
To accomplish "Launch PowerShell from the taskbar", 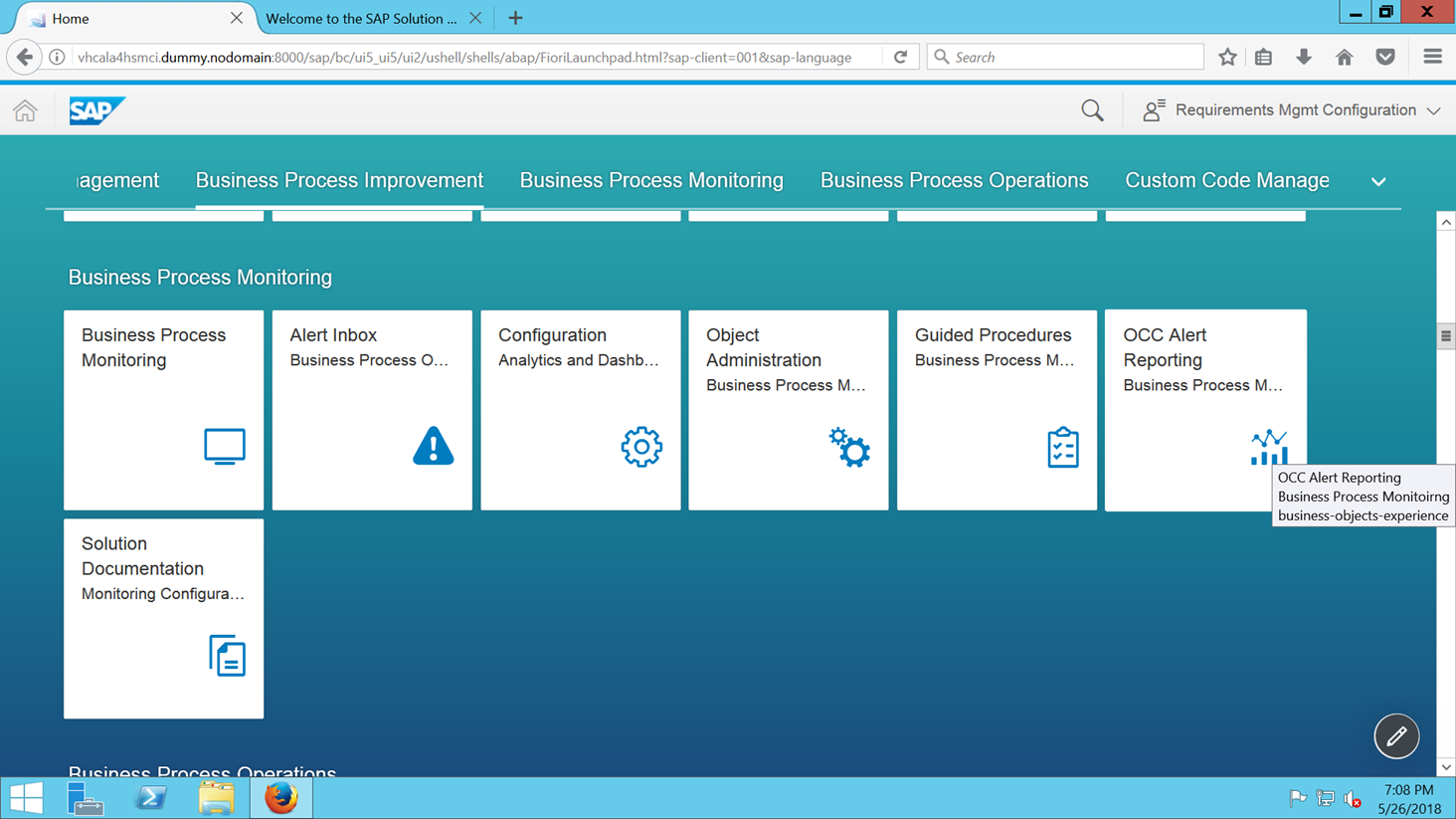I will [151, 798].
